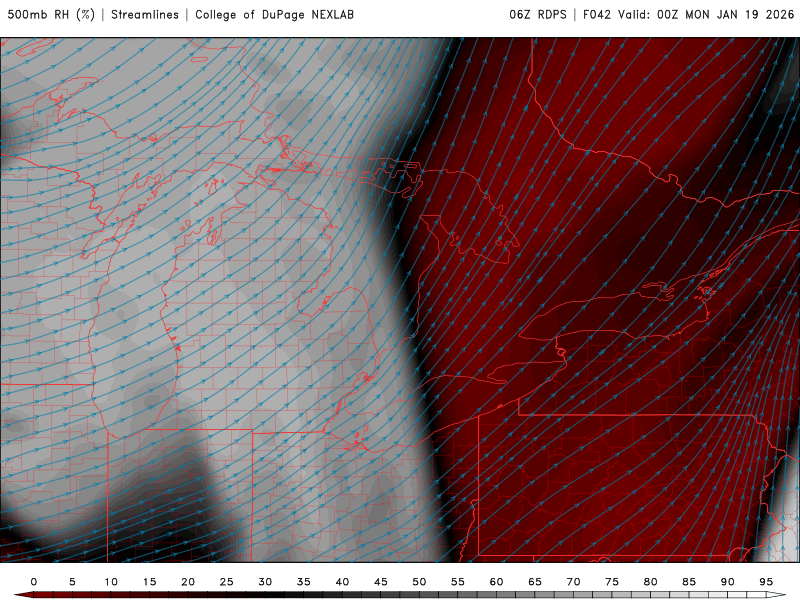This screenshot has height=600, width=800.
Task: Click the colorbar value "85"
Action: [689, 582]
